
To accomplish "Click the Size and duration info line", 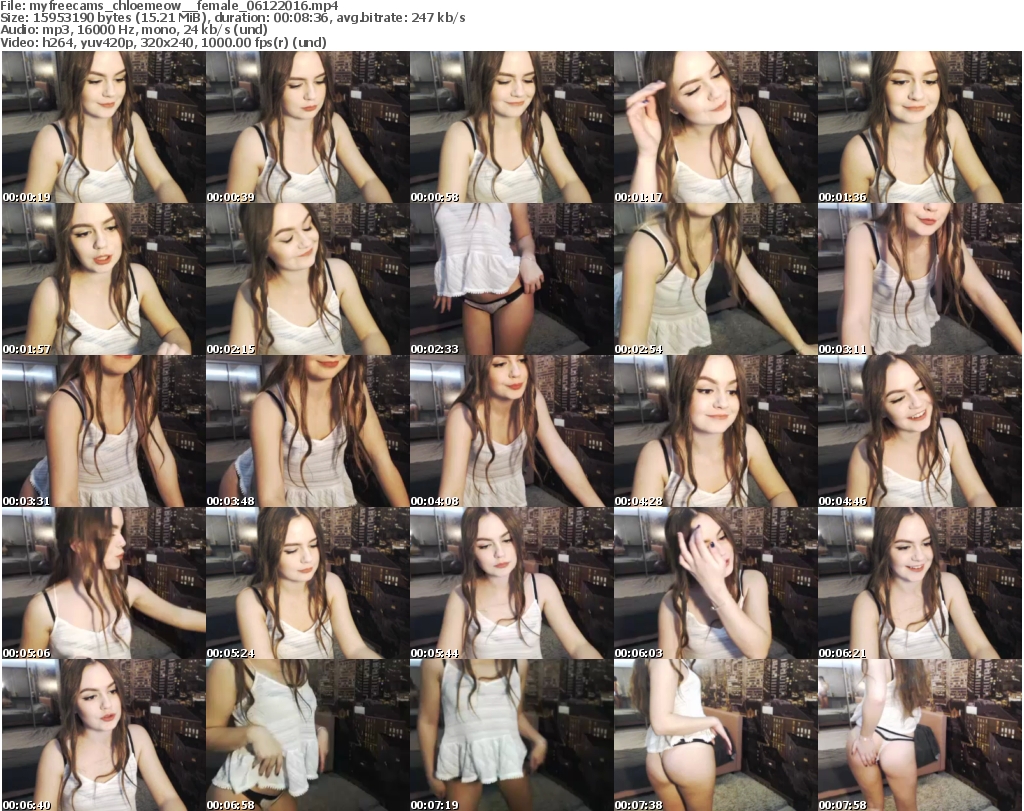I will pos(232,18).
